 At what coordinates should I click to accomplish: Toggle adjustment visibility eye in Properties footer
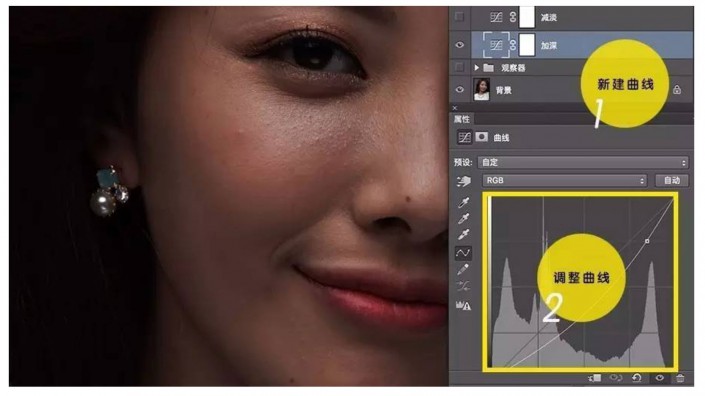(660, 378)
